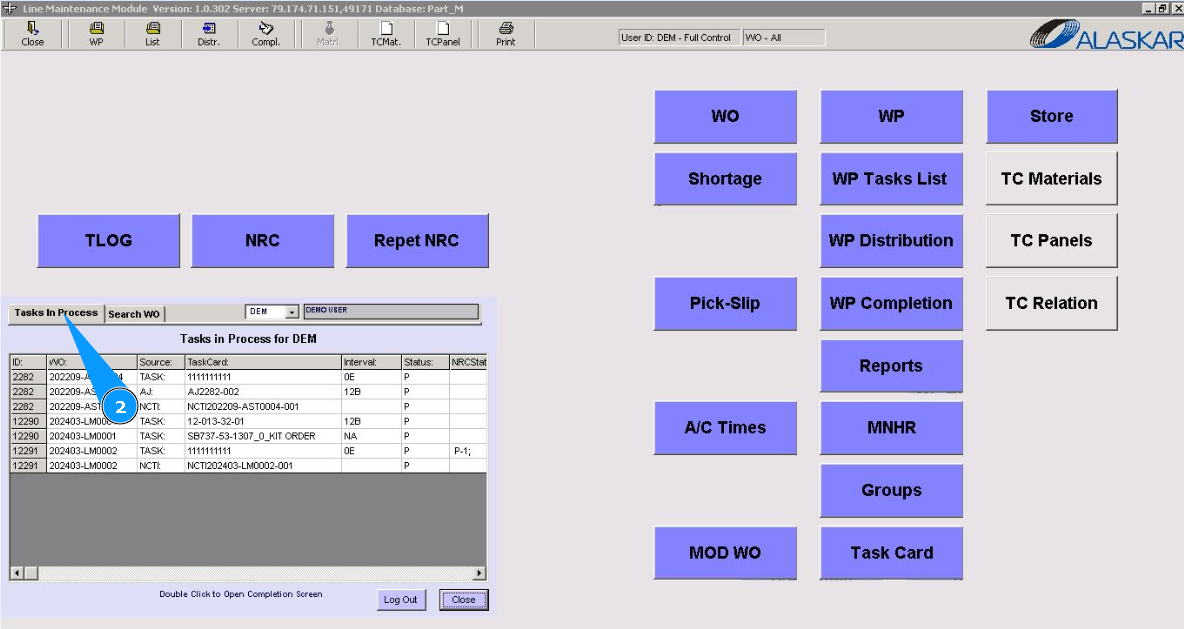Switch to Tasks In Process tab
The width and height of the screenshot is (1184, 629).
[56, 313]
